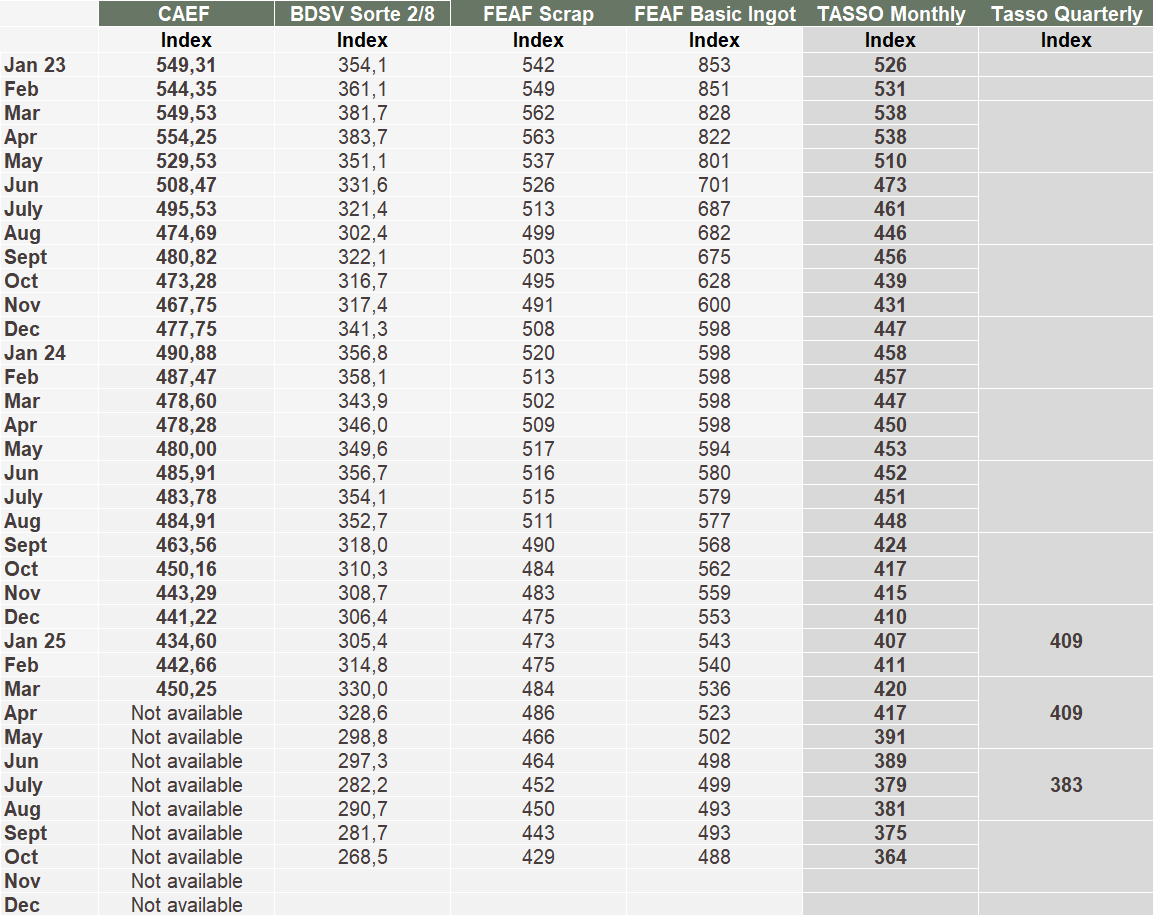
Task: Click Not available in the last Dec row
Action: click(x=186, y=905)
